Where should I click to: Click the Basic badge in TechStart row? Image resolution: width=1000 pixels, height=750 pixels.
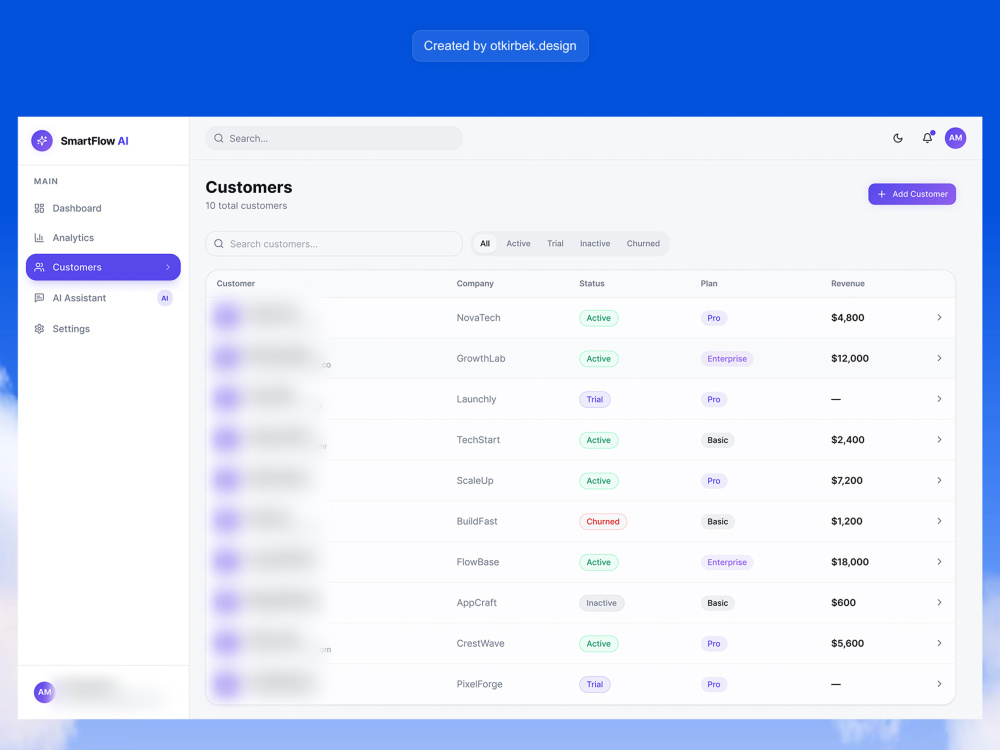click(717, 440)
